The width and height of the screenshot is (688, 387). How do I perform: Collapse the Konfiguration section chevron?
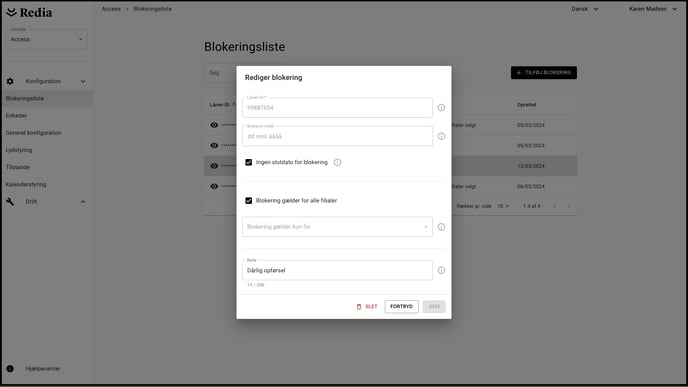(x=83, y=81)
